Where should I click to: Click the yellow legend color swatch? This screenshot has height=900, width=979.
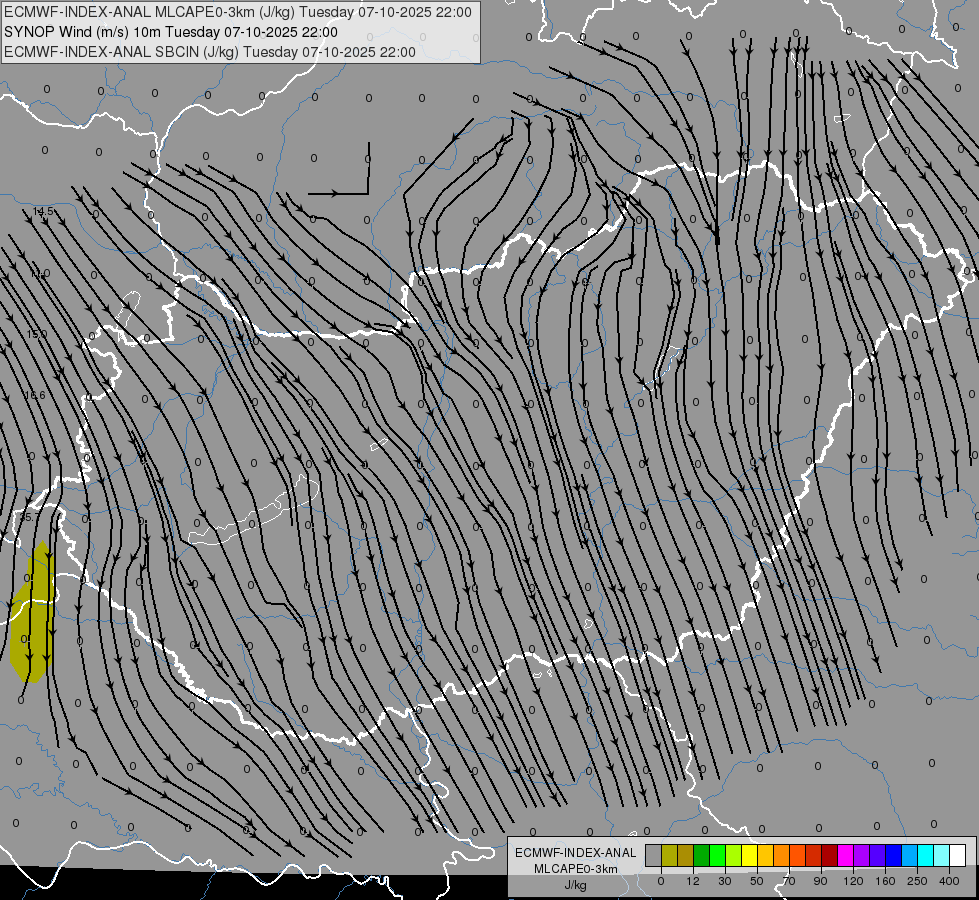tap(750, 855)
